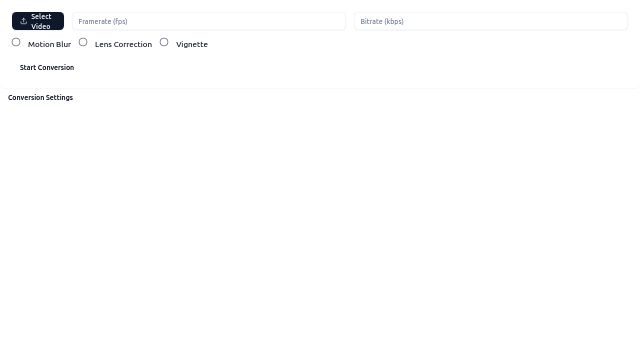The height and width of the screenshot is (360, 640).
Task: Click the Framerate placeholder text
Action: tap(103, 21)
